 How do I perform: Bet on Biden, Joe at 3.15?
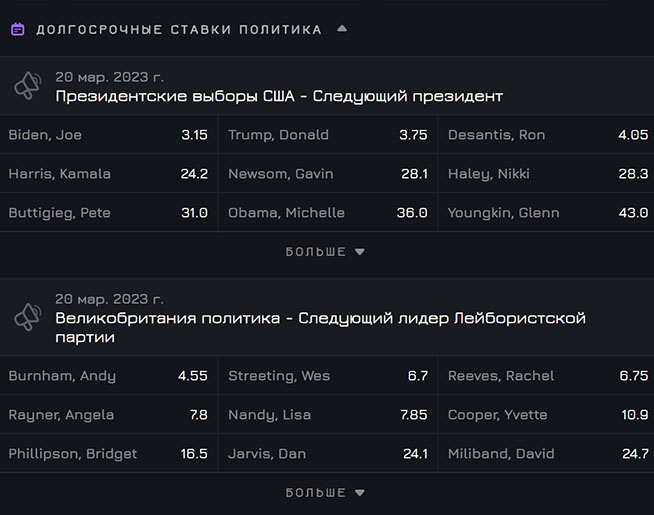108,135
